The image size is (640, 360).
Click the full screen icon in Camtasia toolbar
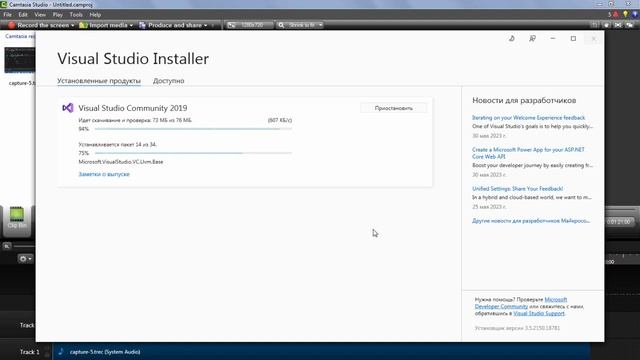pyautogui.click(x=618, y=25)
